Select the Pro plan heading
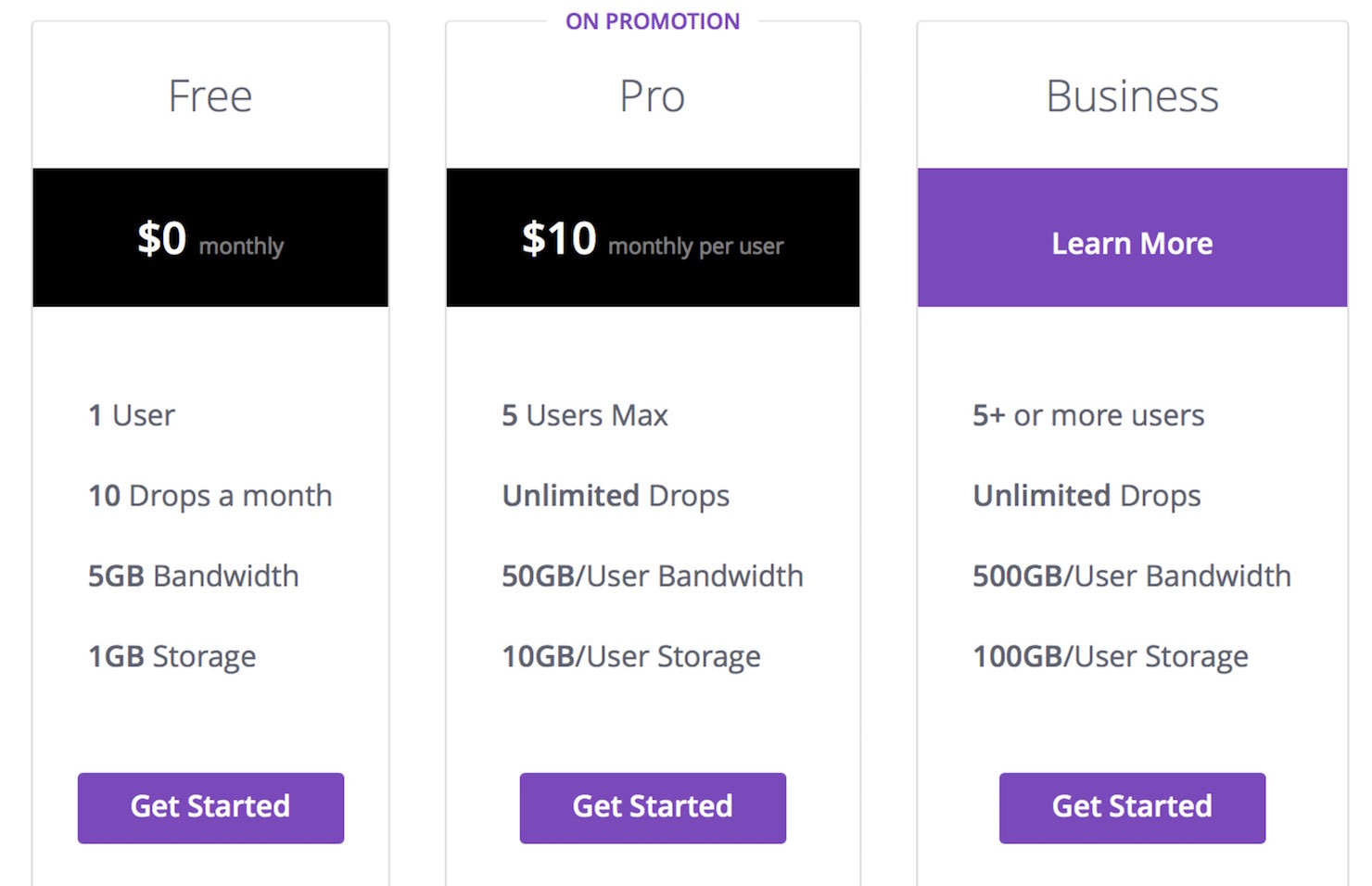The width and height of the screenshot is (1372, 886). 653,96
